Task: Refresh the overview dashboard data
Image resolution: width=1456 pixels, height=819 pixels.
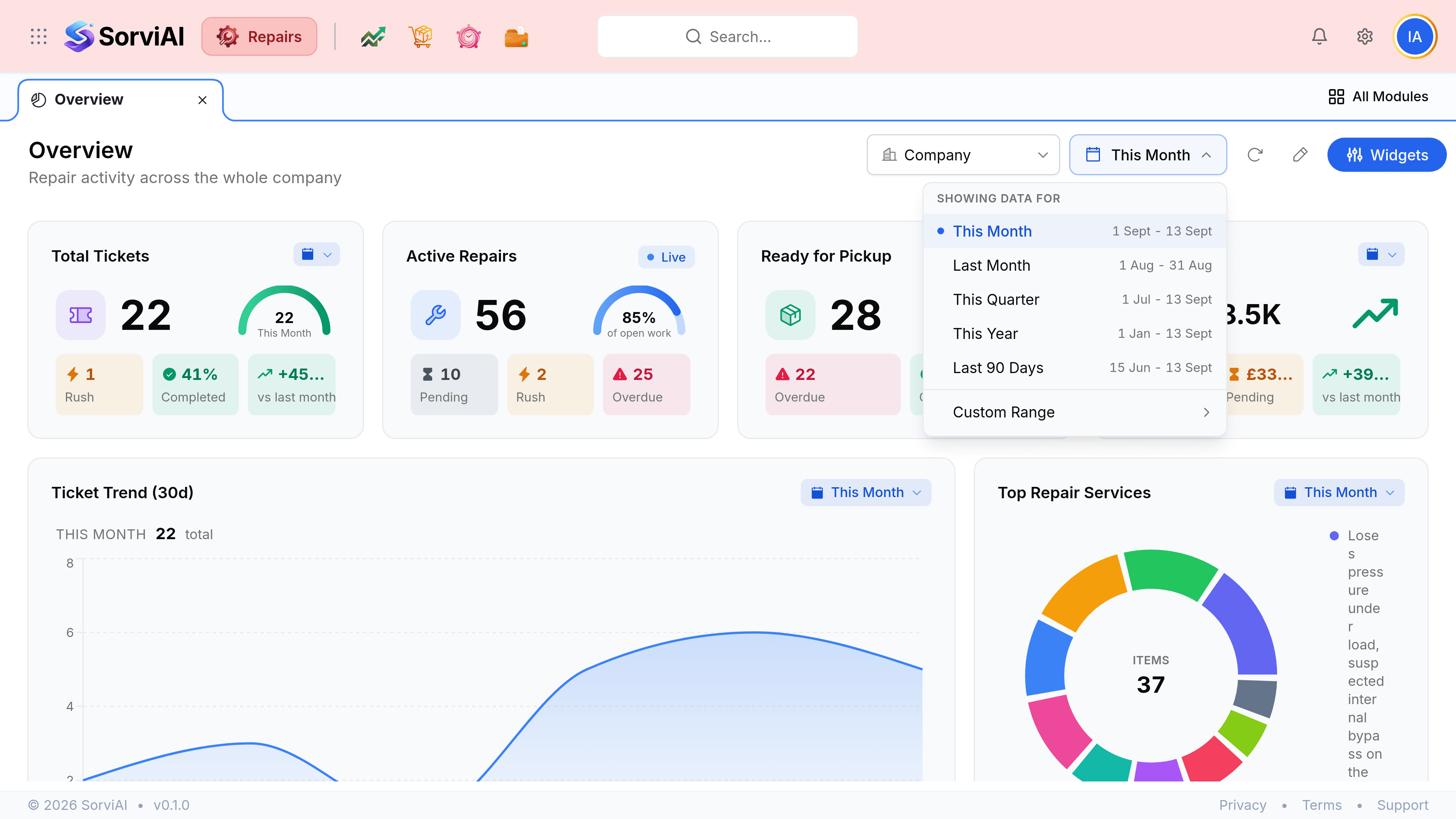Action: (1255, 155)
